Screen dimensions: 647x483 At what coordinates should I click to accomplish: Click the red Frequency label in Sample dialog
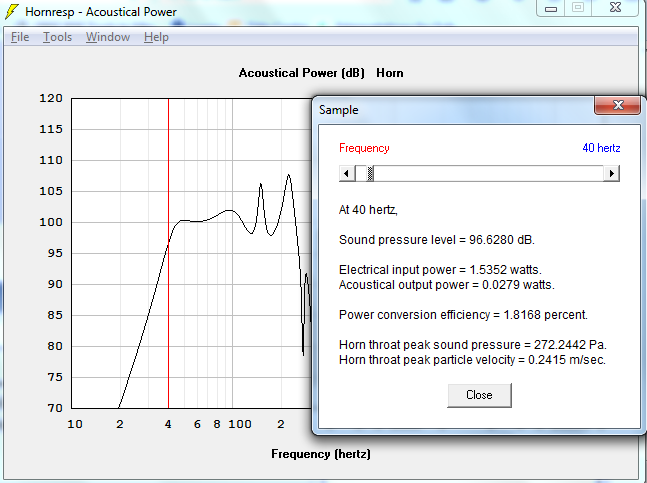pyautogui.click(x=364, y=148)
